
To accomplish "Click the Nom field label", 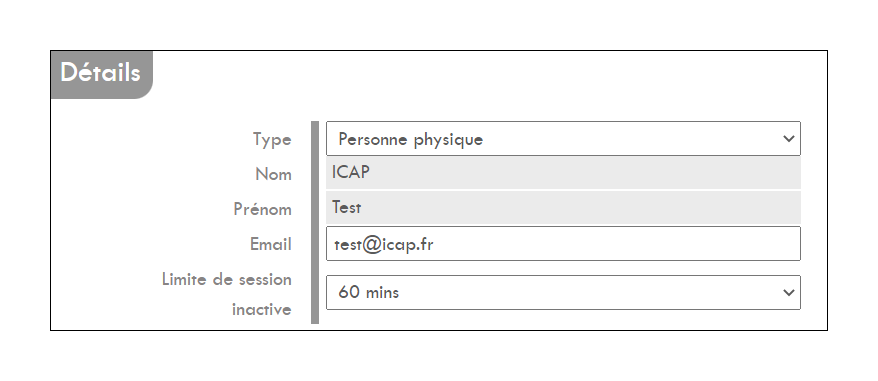I will pos(273,174).
